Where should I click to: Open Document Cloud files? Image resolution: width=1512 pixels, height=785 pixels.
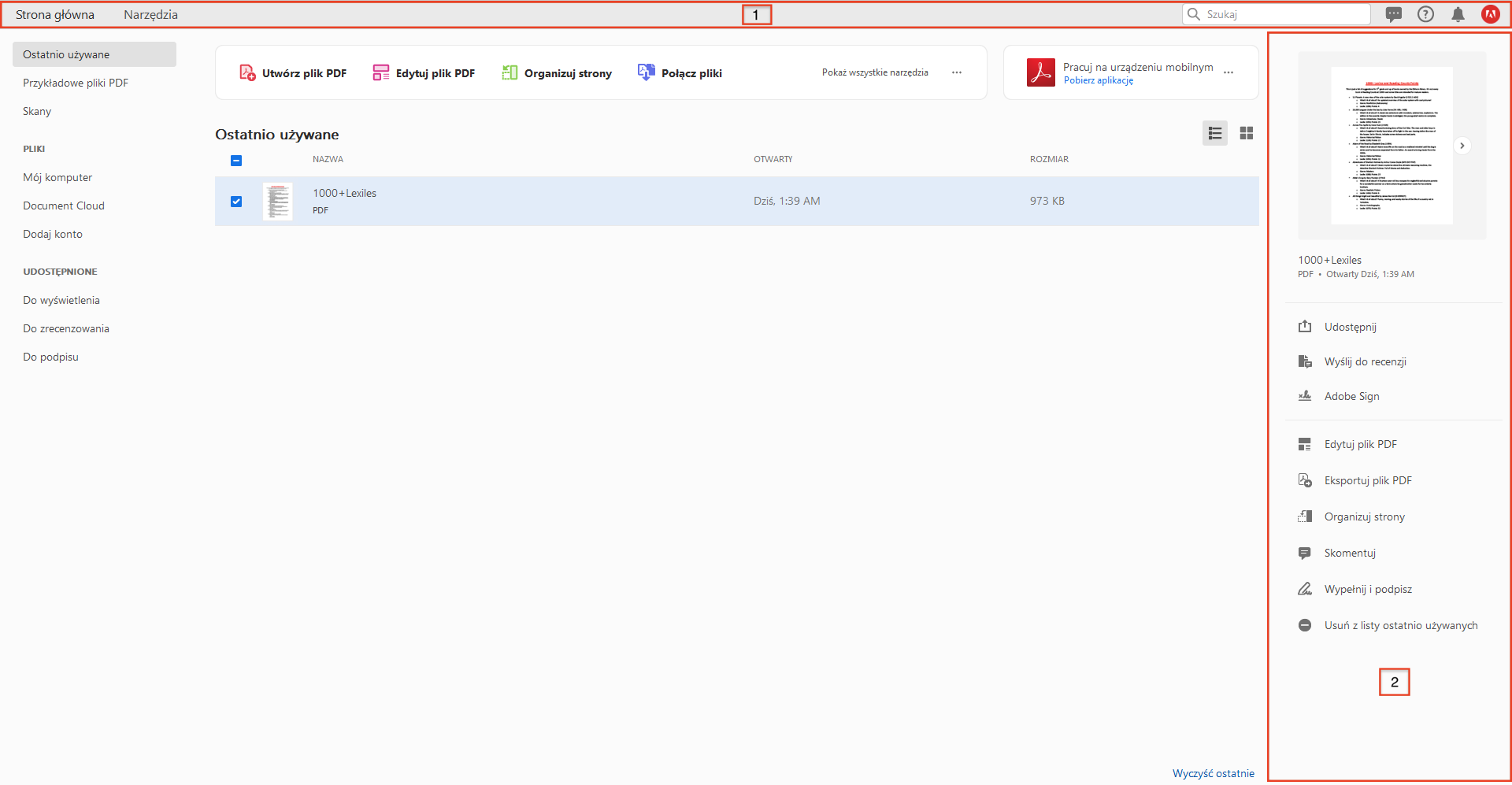[64, 206]
